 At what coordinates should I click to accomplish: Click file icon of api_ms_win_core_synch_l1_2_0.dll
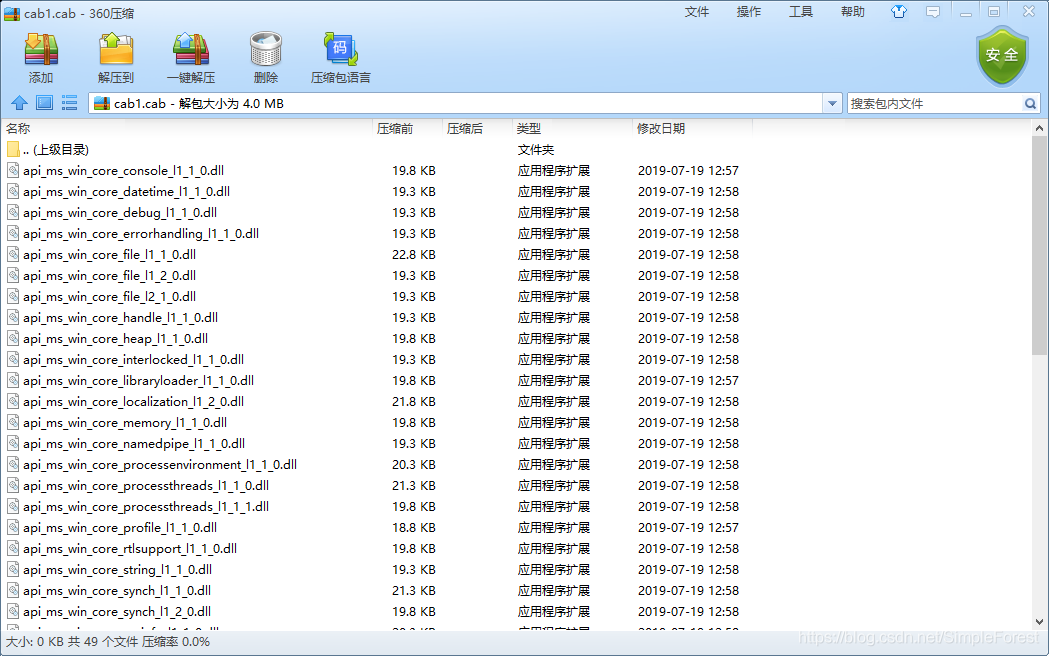[13, 611]
